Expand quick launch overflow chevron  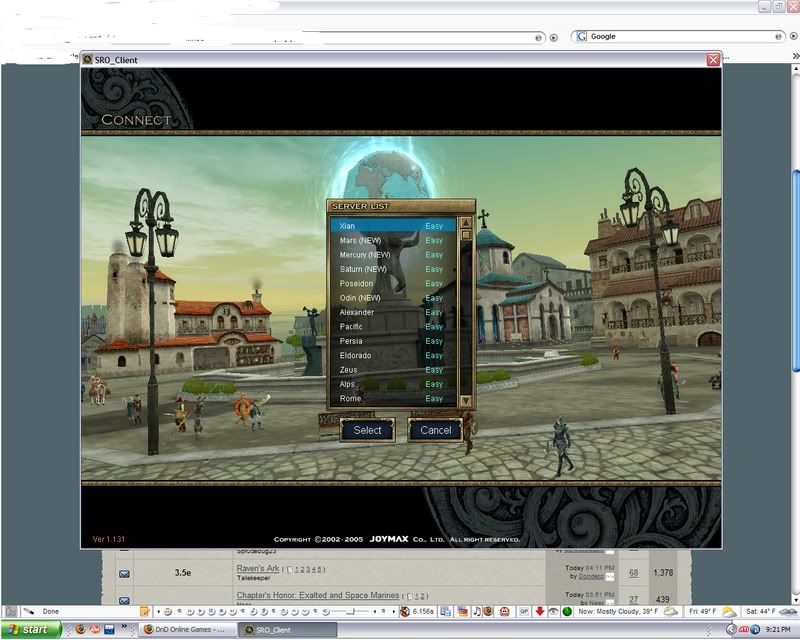(124, 627)
